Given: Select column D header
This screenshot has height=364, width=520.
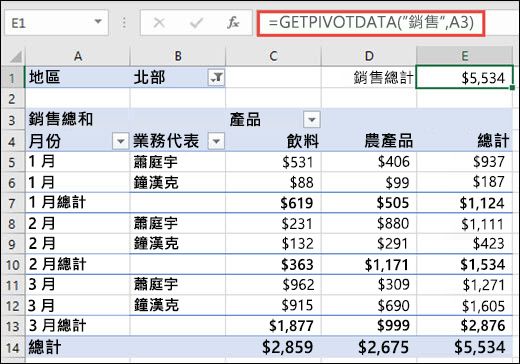Looking at the screenshot, I should click(x=369, y=56).
